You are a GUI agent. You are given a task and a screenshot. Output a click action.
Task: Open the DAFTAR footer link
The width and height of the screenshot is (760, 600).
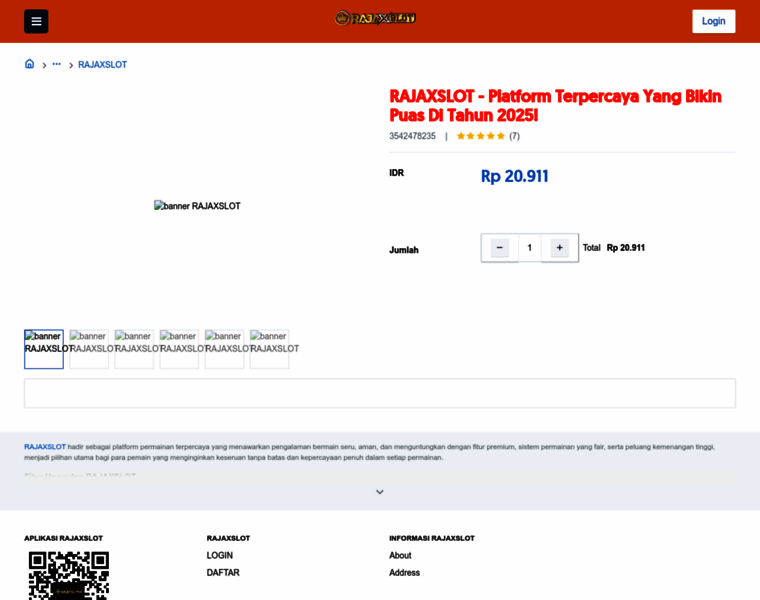point(223,572)
